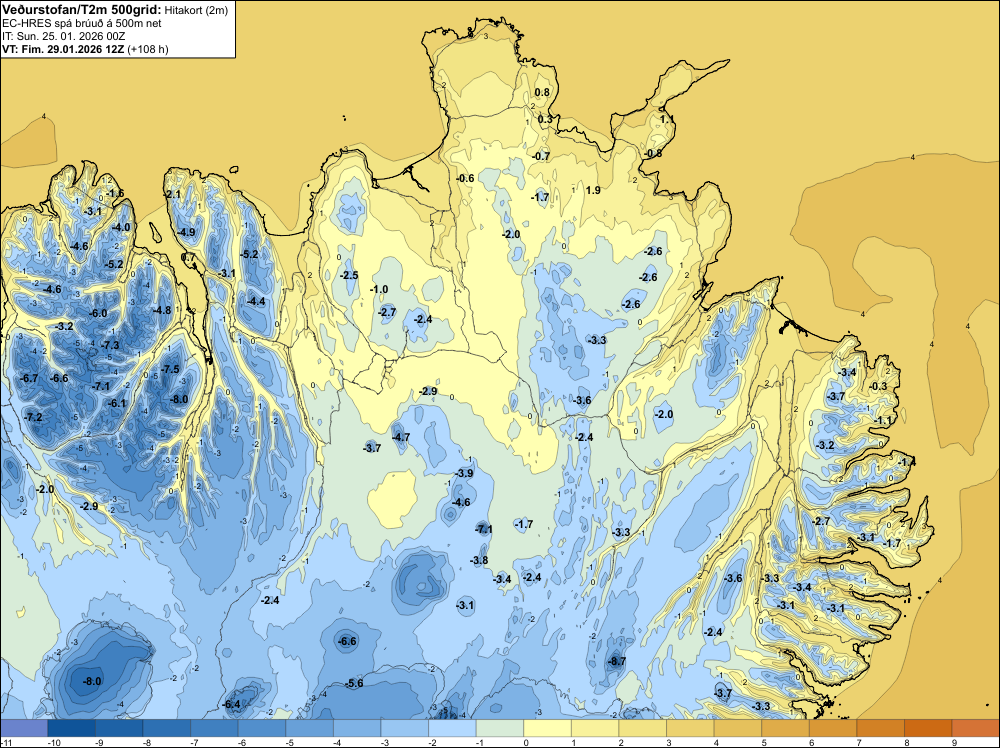Select the -1.4 temperature value
Image resolution: width=1000 pixels, height=748 pixels.
click(x=907, y=462)
